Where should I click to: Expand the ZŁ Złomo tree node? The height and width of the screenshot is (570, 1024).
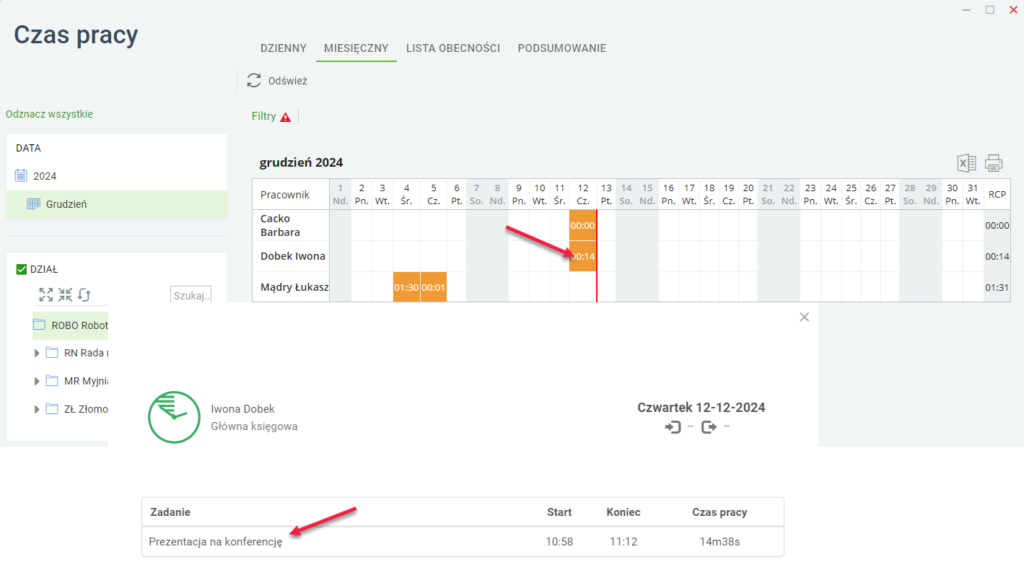[x=37, y=409]
